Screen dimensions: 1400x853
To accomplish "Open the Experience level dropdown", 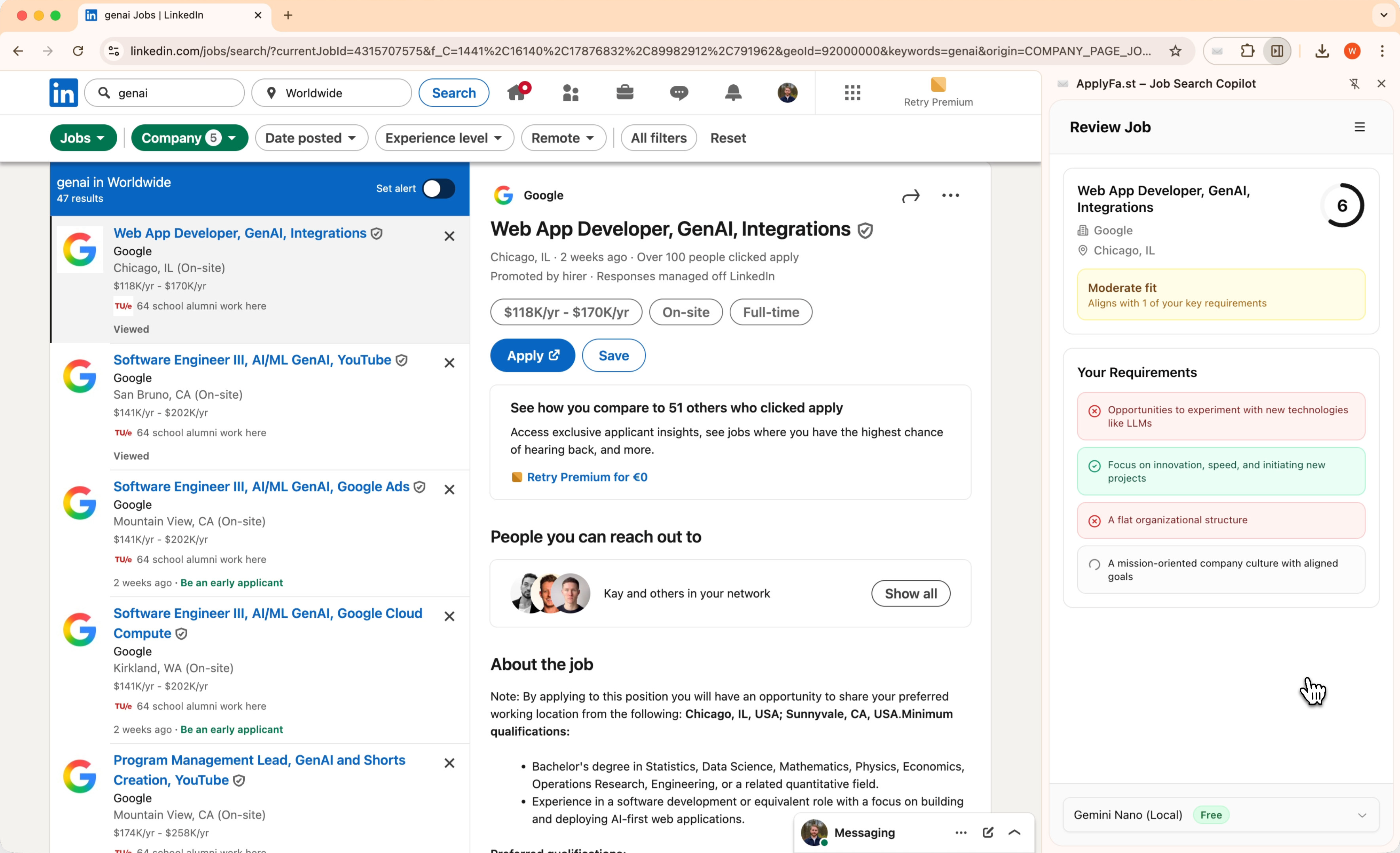I will click(444, 138).
